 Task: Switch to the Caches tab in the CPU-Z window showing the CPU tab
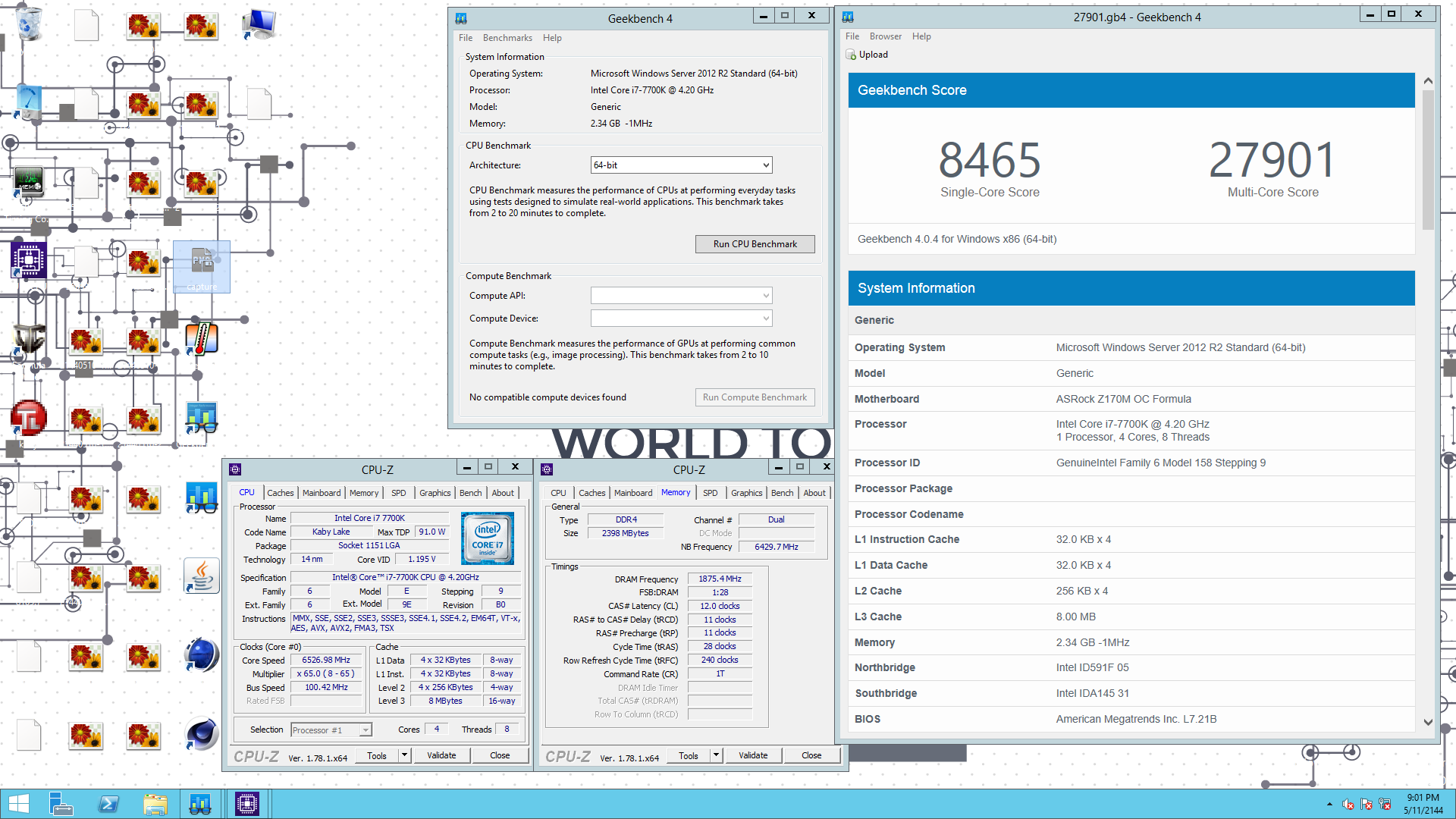click(280, 493)
